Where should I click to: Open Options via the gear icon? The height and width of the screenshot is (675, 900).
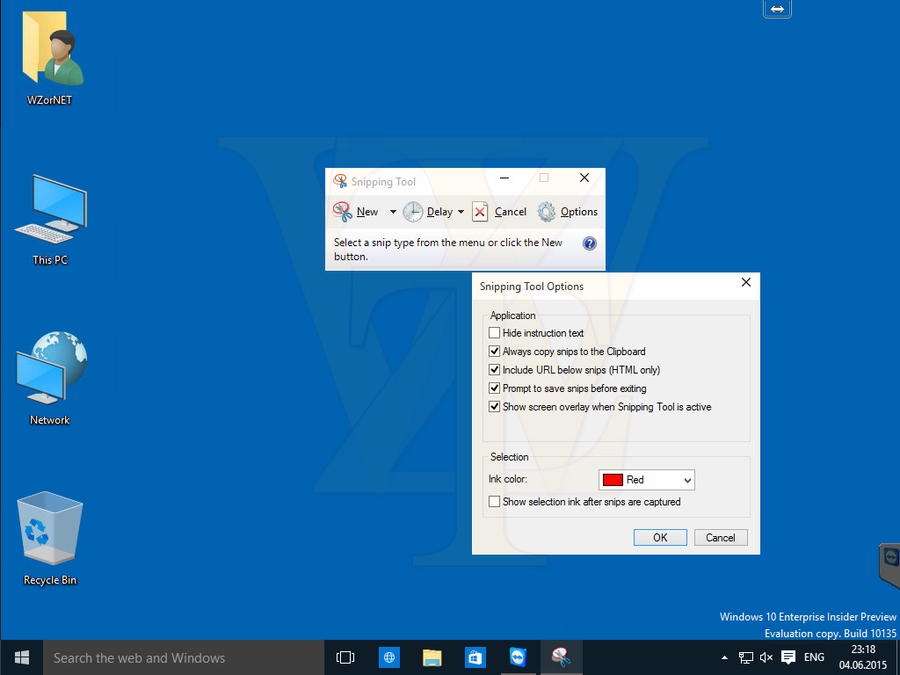(546, 212)
